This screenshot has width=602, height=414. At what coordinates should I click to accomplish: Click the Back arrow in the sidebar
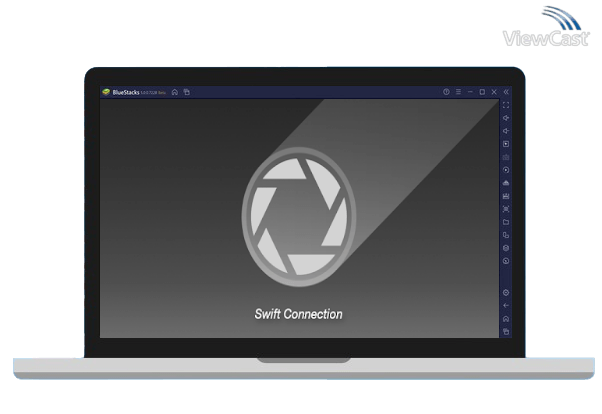[506, 306]
